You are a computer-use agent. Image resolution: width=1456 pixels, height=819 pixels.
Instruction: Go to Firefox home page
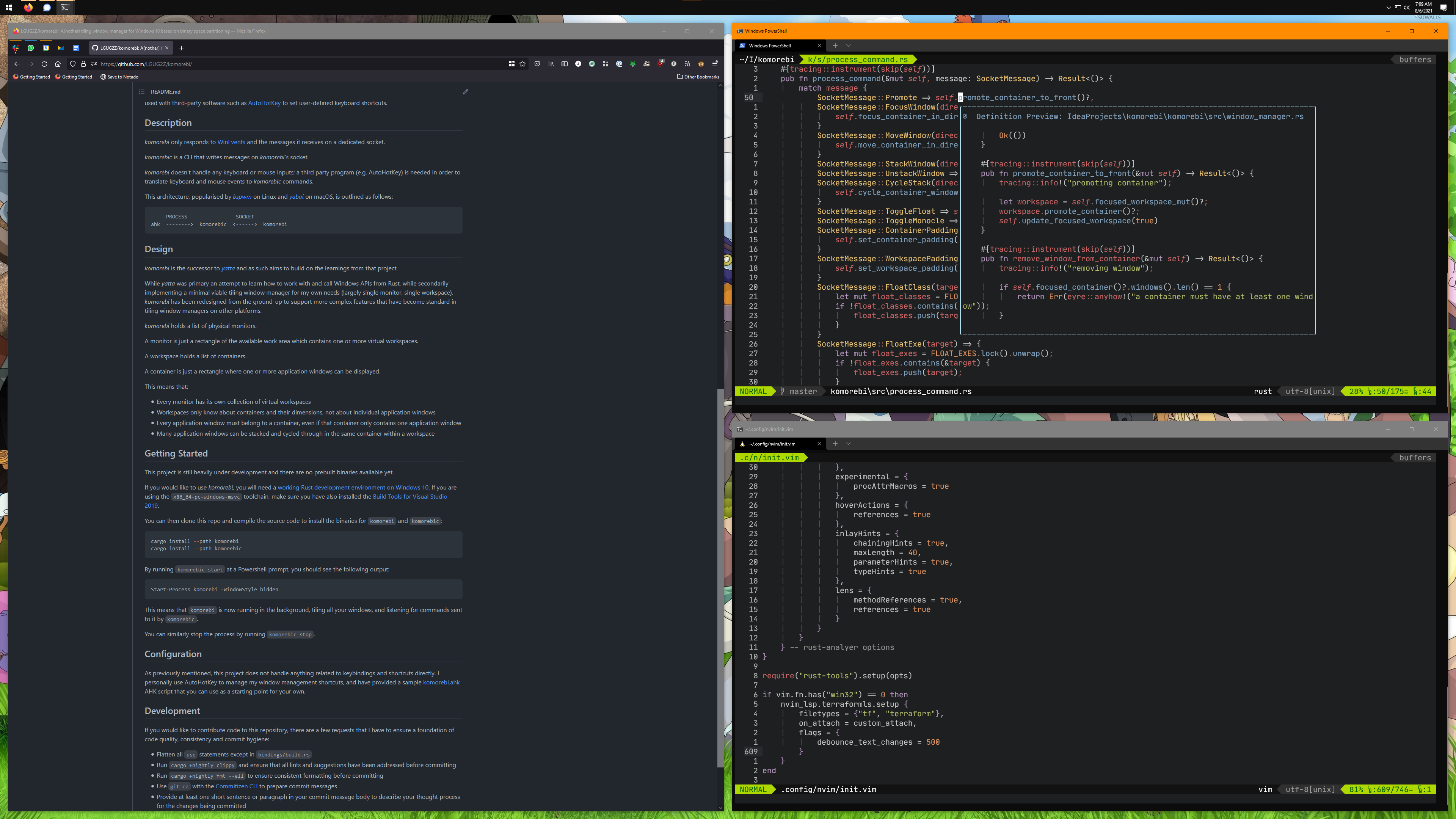[x=58, y=64]
